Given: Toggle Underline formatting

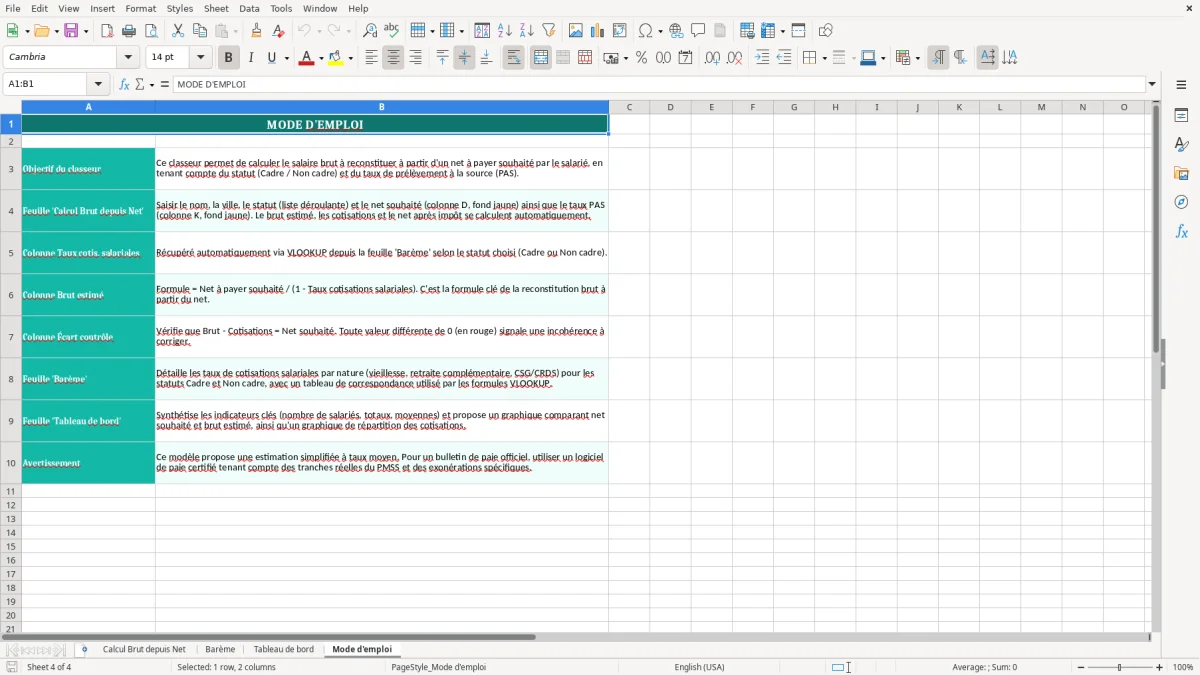Looking at the screenshot, I should pos(271,58).
